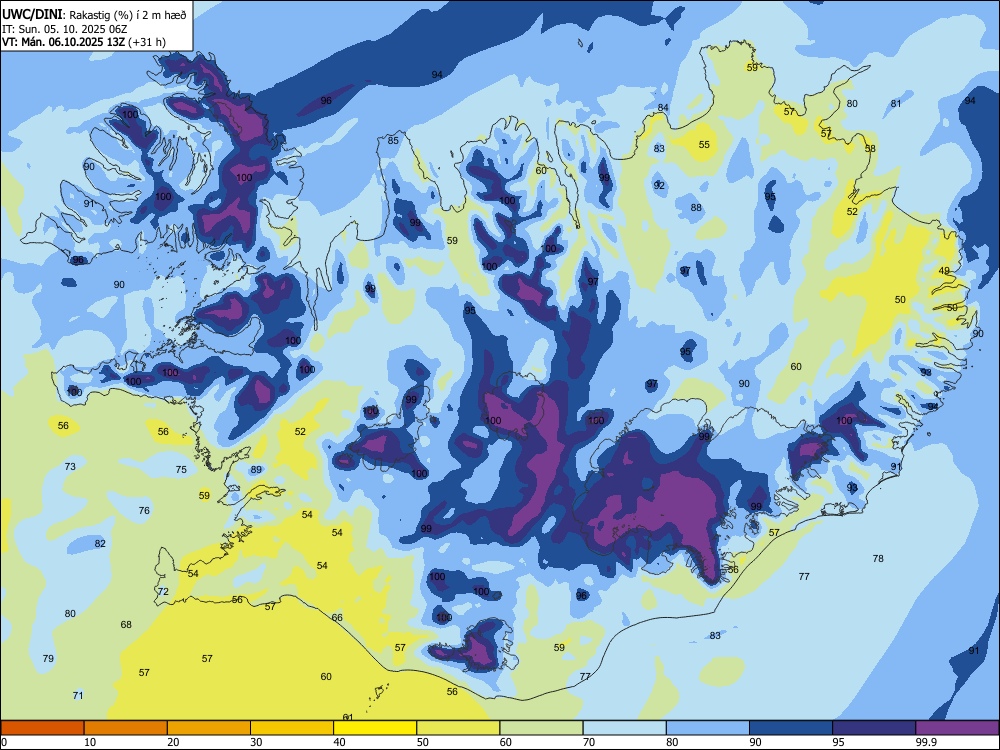Click the bright yellow 40–50 legend swatch
This screenshot has width=1000, height=750.
click(375, 728)
